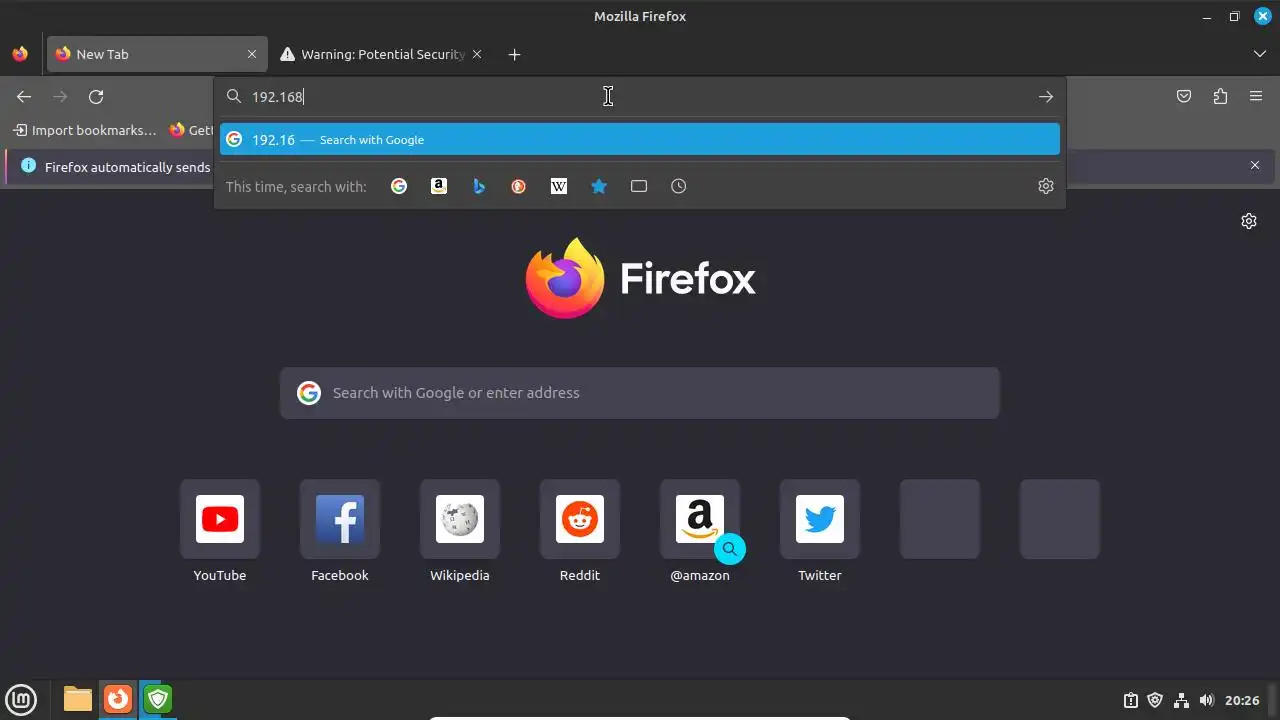This screenshot has width=1280, height=720.
Task: Search in History clock icon
Action: (x=679, y=186)
